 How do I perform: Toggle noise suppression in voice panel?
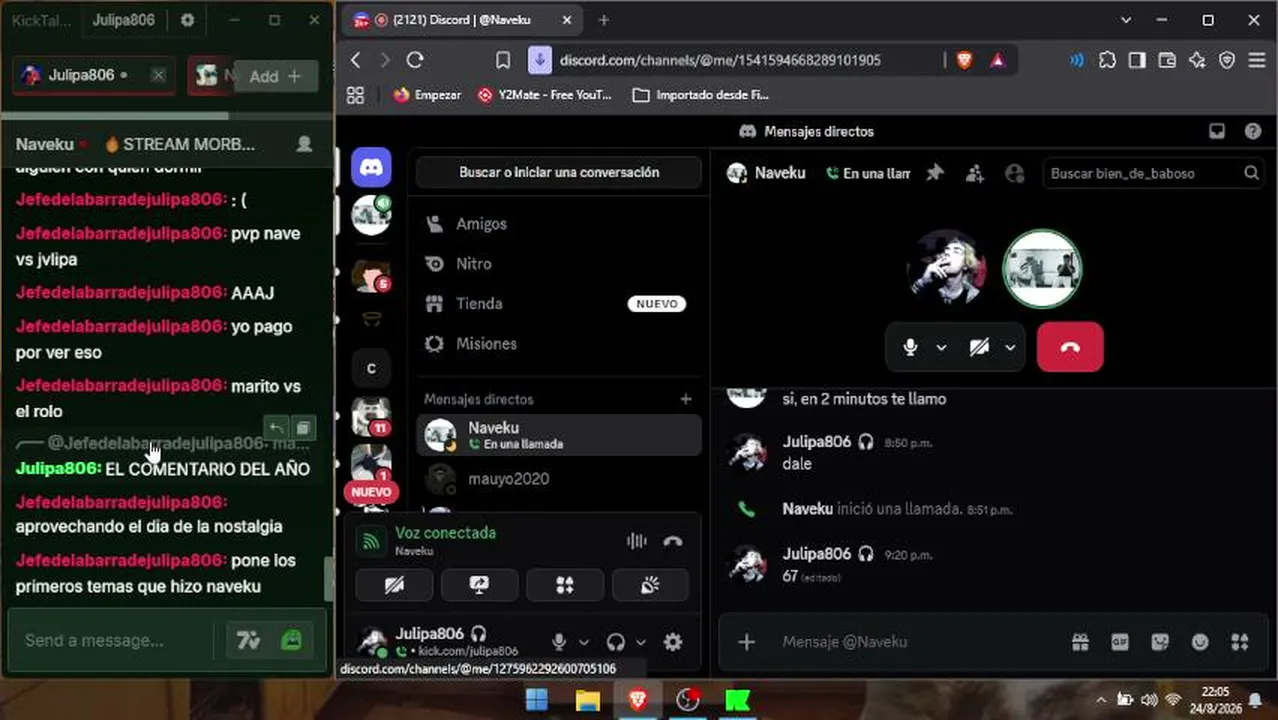pos(637,541)
